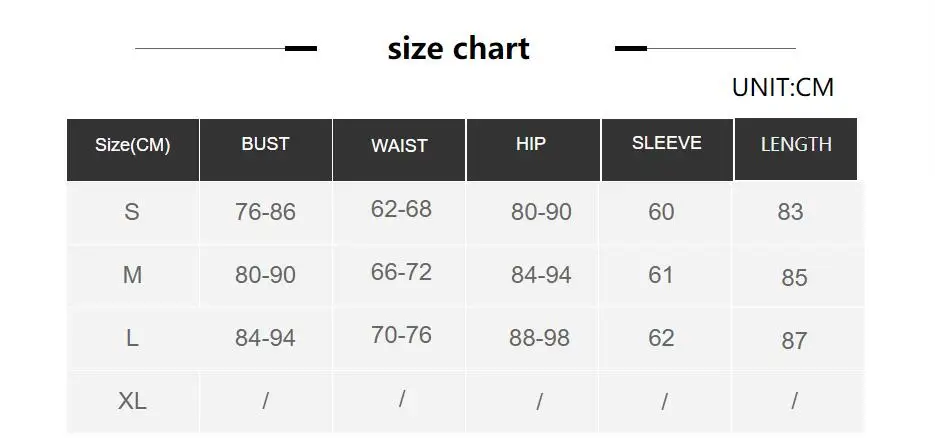Select the BUST column header
The height and width of the screenshot is (438, 935).
(265, 150)
